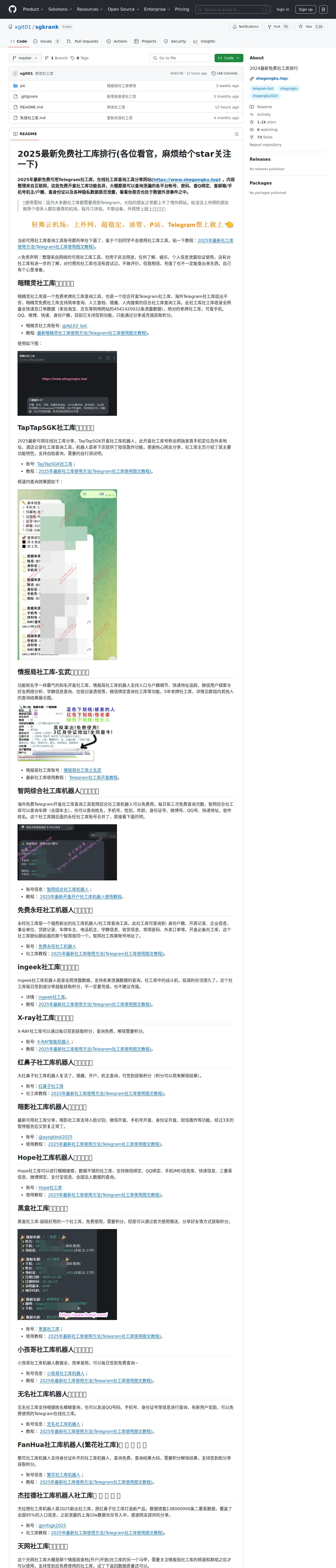Open the green Code dropdown button

(x=229, y=58)
